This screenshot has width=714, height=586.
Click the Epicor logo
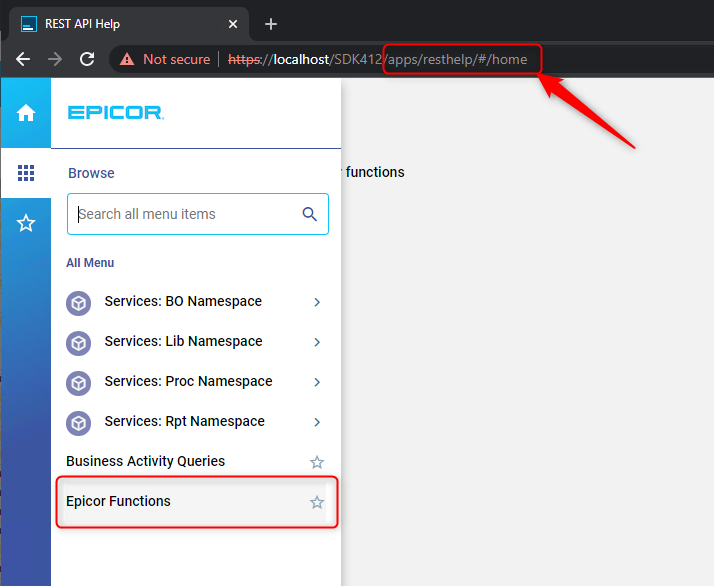(116, 112)
